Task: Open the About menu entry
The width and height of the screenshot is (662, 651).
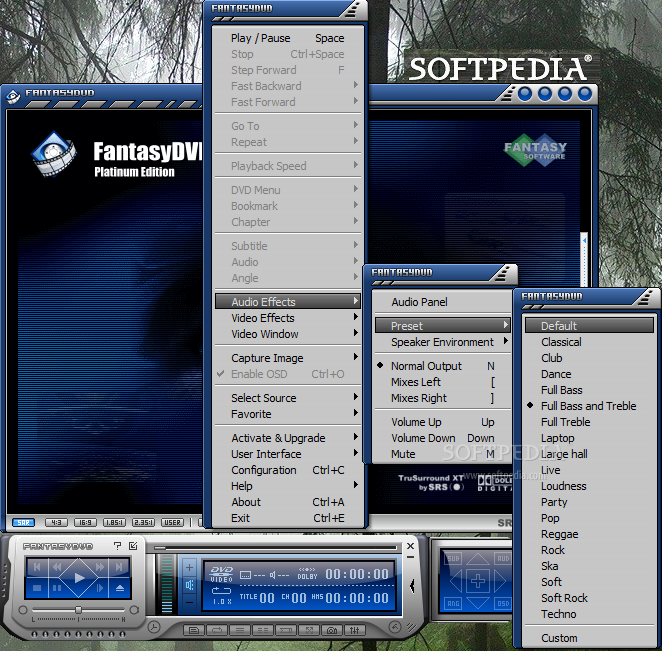Action: pyautogui.click(x=288, y=502)
